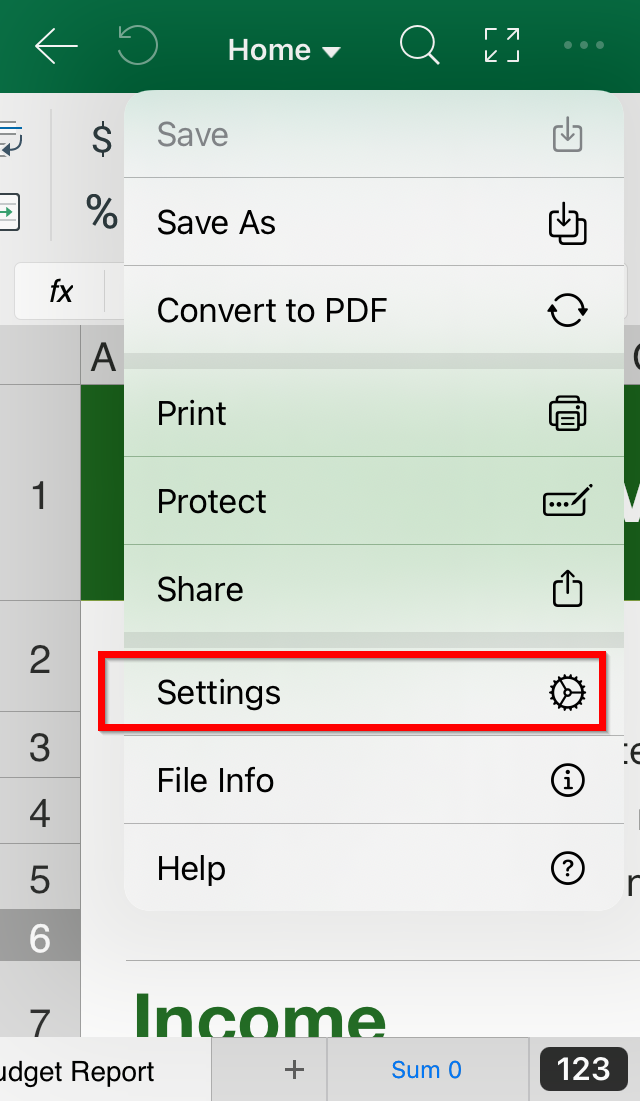This screenshot has height=1101, width=640.
Task: Apply the percent format icon
Action: pos(102,212)
